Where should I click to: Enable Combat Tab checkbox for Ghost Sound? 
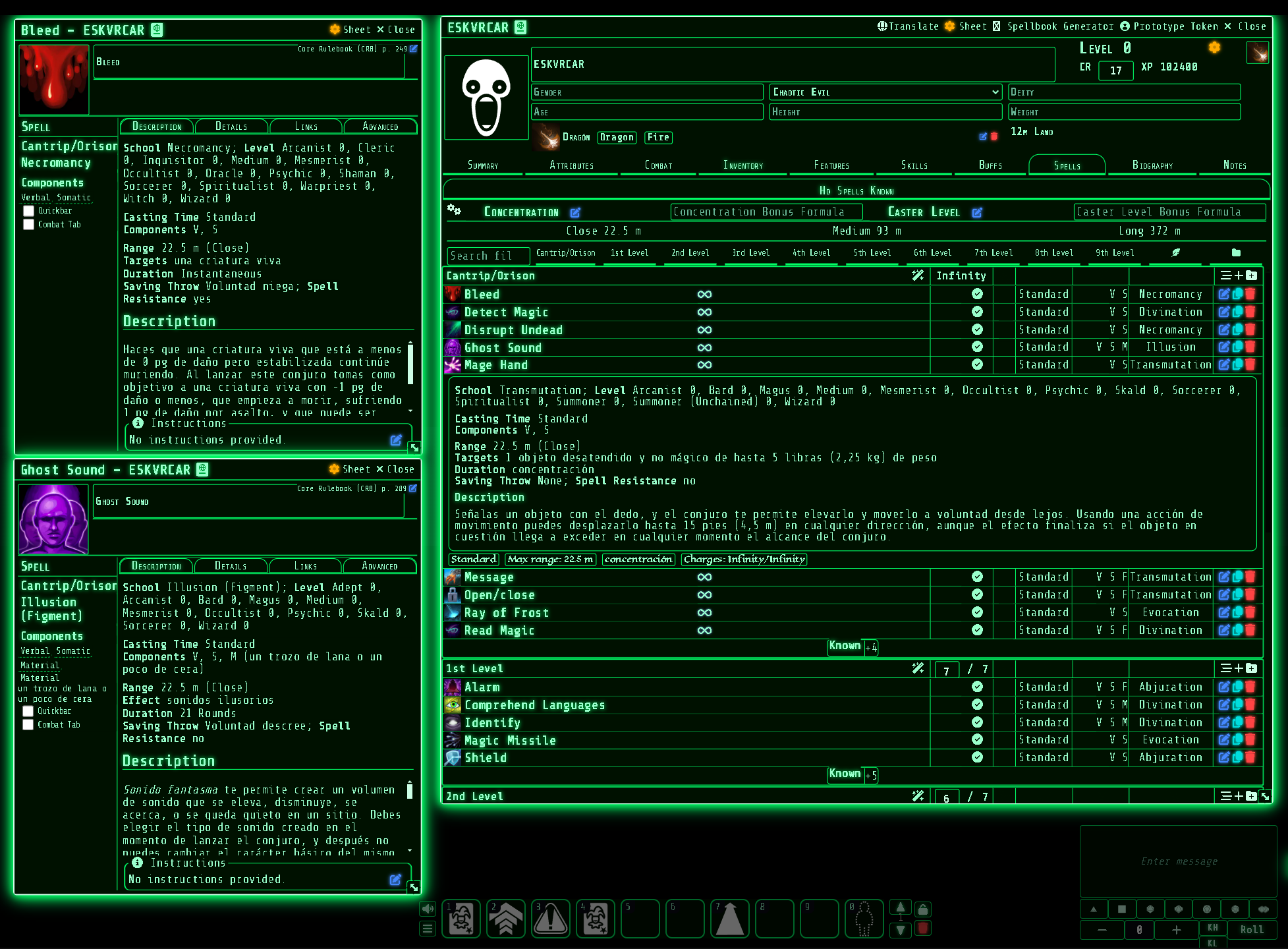28,724
